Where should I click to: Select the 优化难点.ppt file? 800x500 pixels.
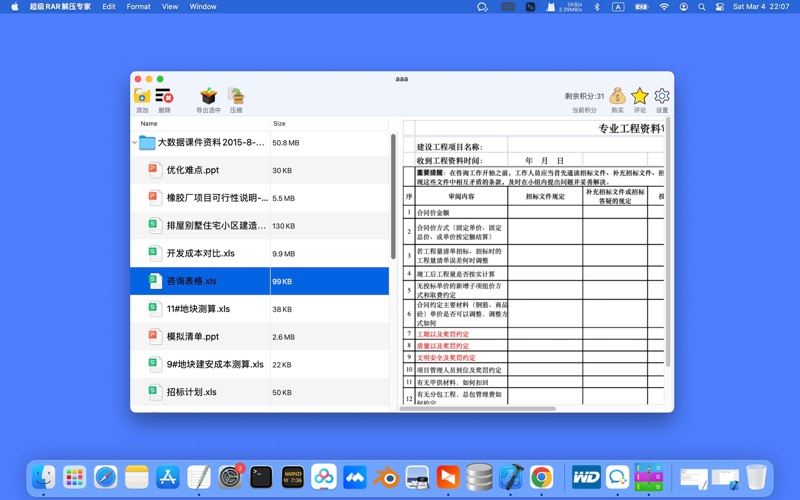click(x=192, y=171)
